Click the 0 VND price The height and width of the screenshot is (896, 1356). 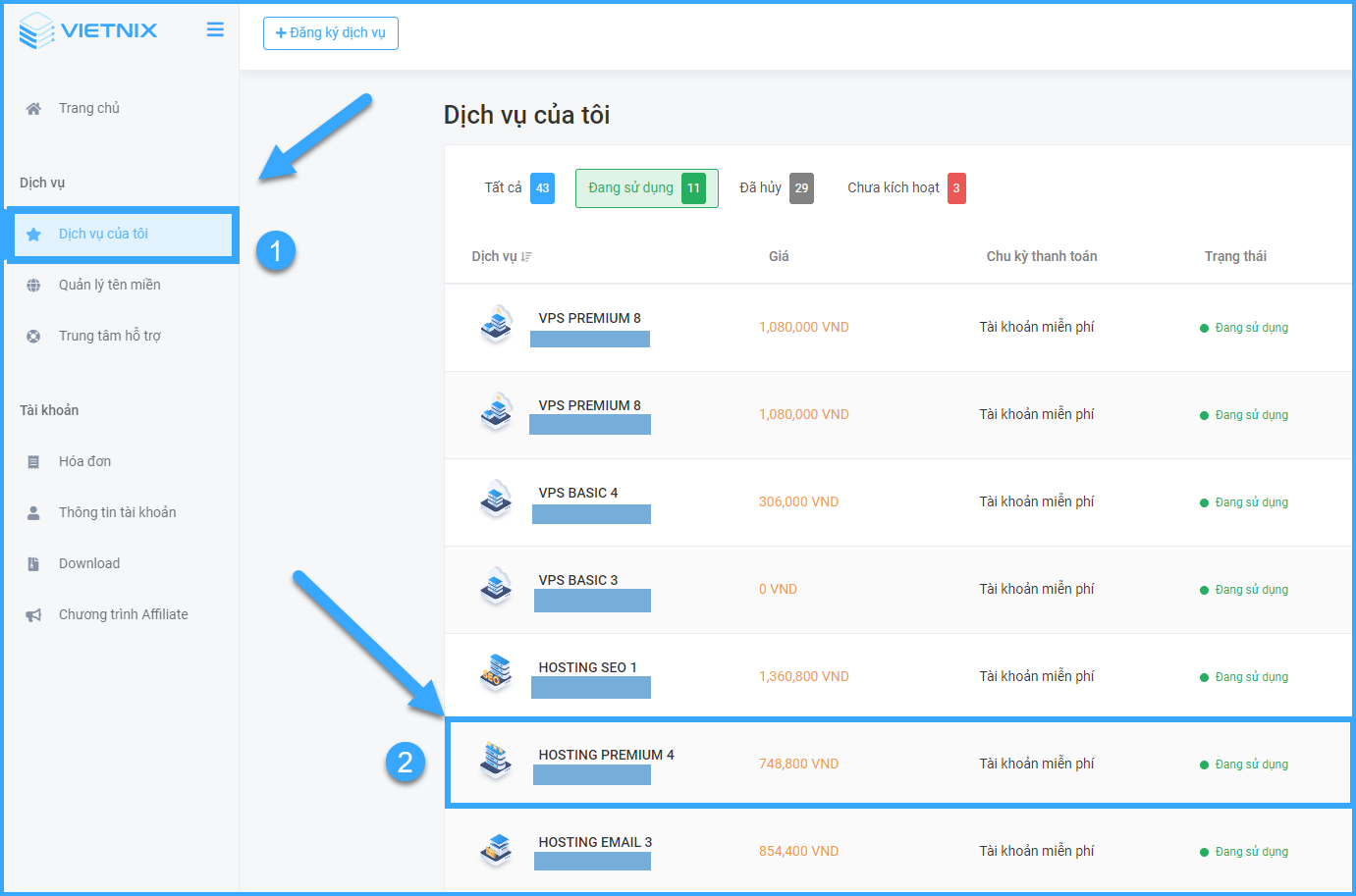[778, 589]
